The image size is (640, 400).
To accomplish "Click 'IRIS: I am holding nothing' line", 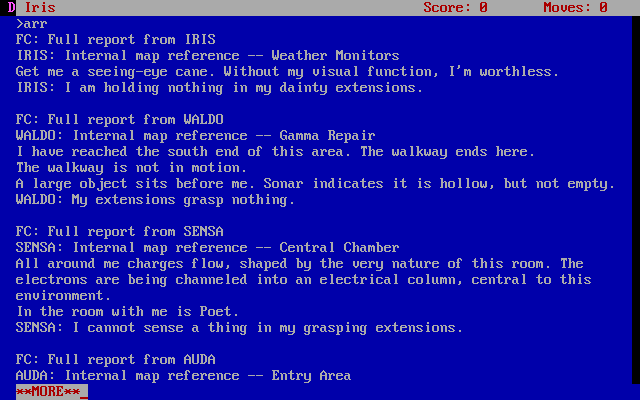I will 219,88.
